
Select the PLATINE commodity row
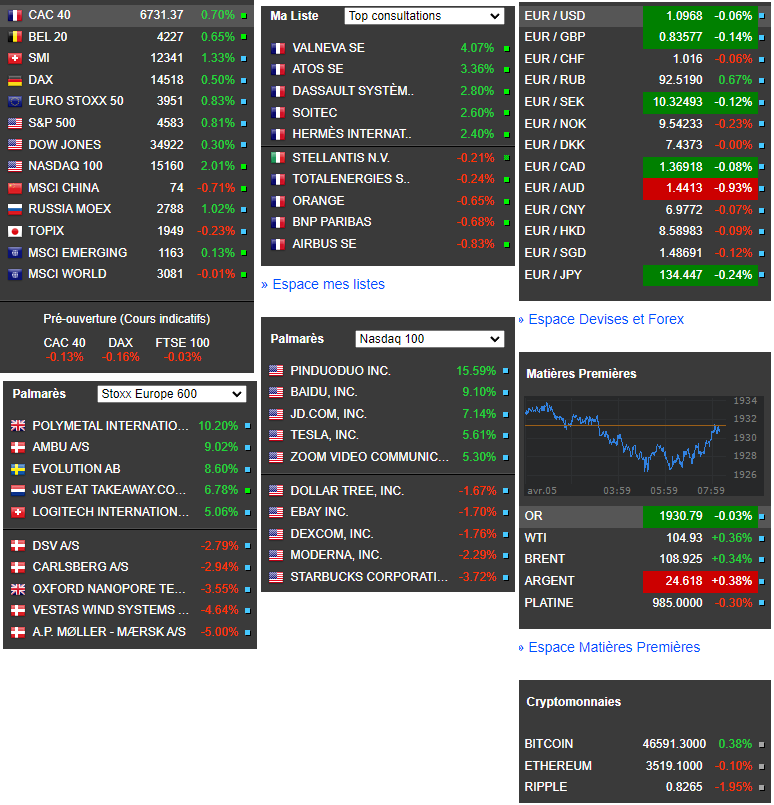[x=645, y=603]
